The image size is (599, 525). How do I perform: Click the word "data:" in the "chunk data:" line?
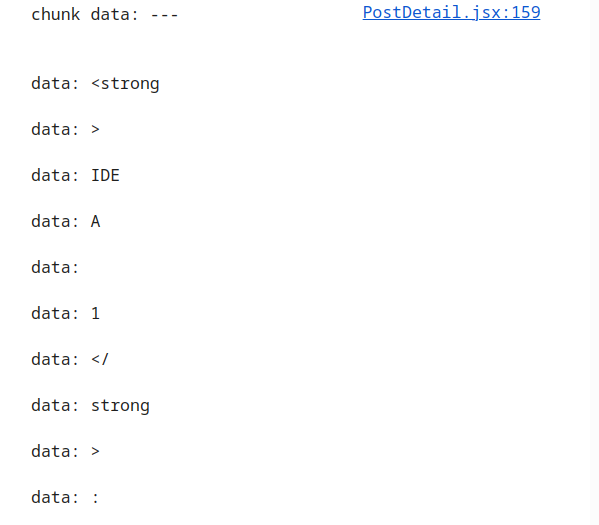[x=114, y=15]
